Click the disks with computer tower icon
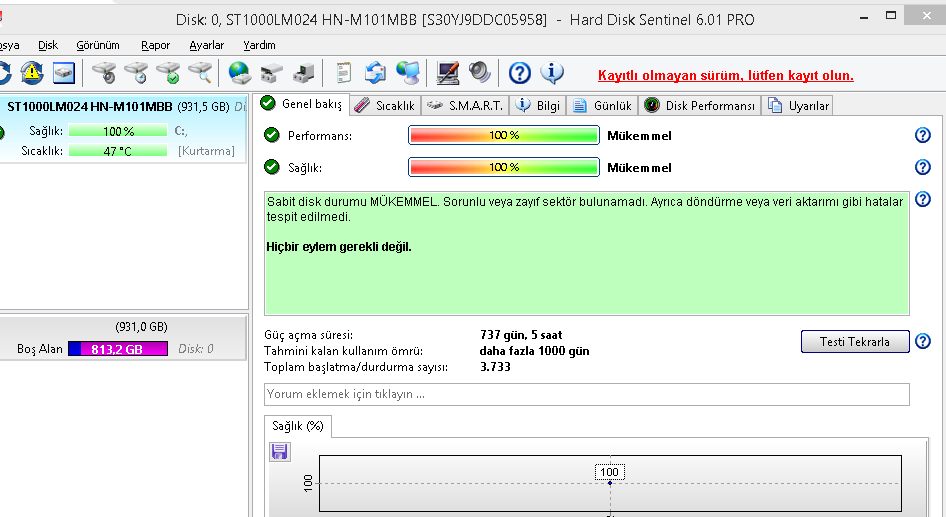The image size is (946, 517). point(303,73)
